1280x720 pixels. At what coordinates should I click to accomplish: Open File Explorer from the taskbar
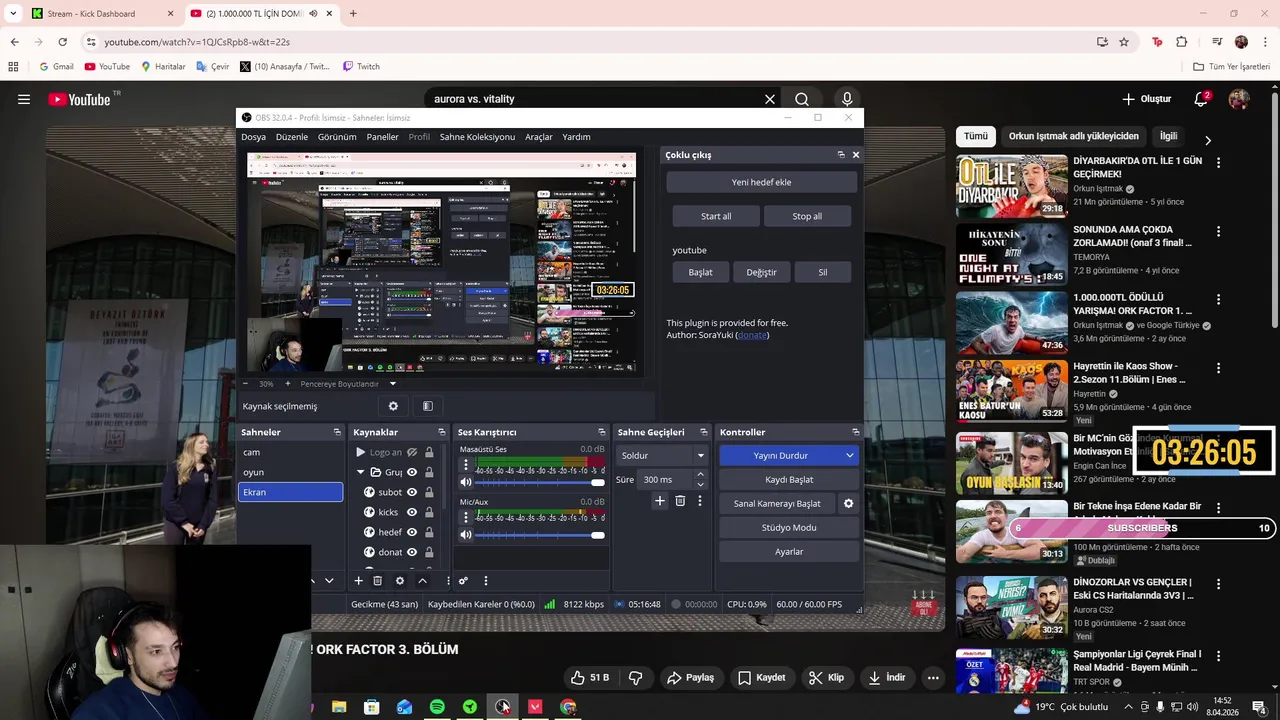339,707
